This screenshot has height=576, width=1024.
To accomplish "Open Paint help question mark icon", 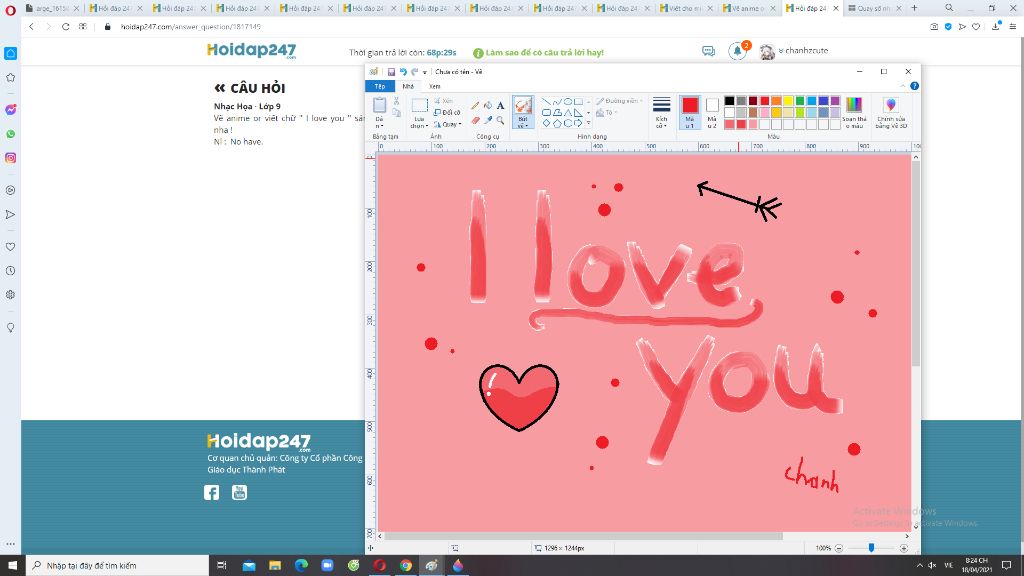I will pyautogui.click(x=914, y=86).
